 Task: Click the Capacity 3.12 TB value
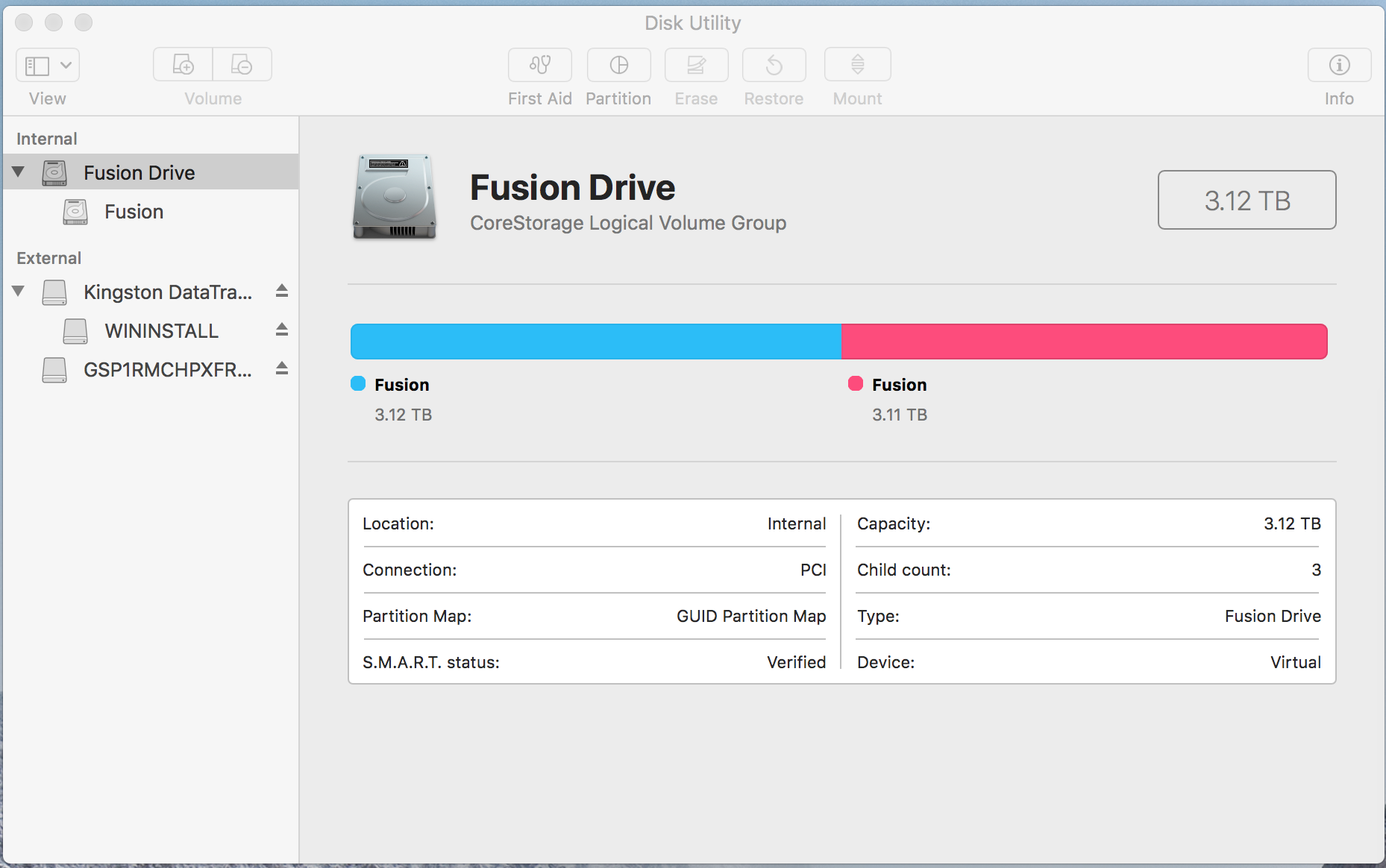(1293, 523)
